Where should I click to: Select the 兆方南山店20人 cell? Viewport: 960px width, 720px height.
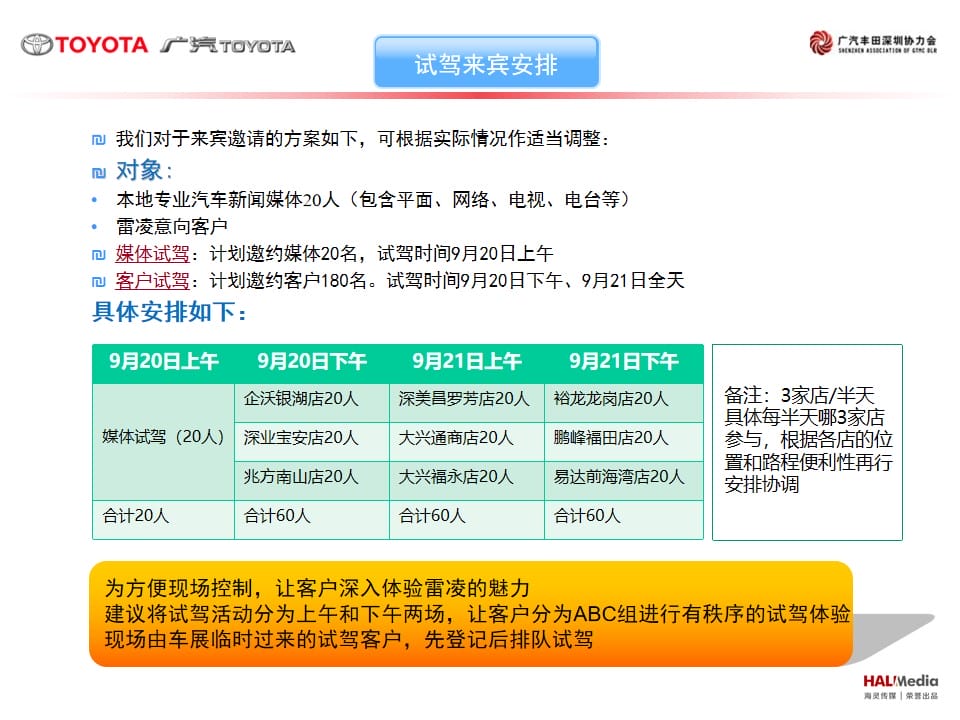coord(312,481)
